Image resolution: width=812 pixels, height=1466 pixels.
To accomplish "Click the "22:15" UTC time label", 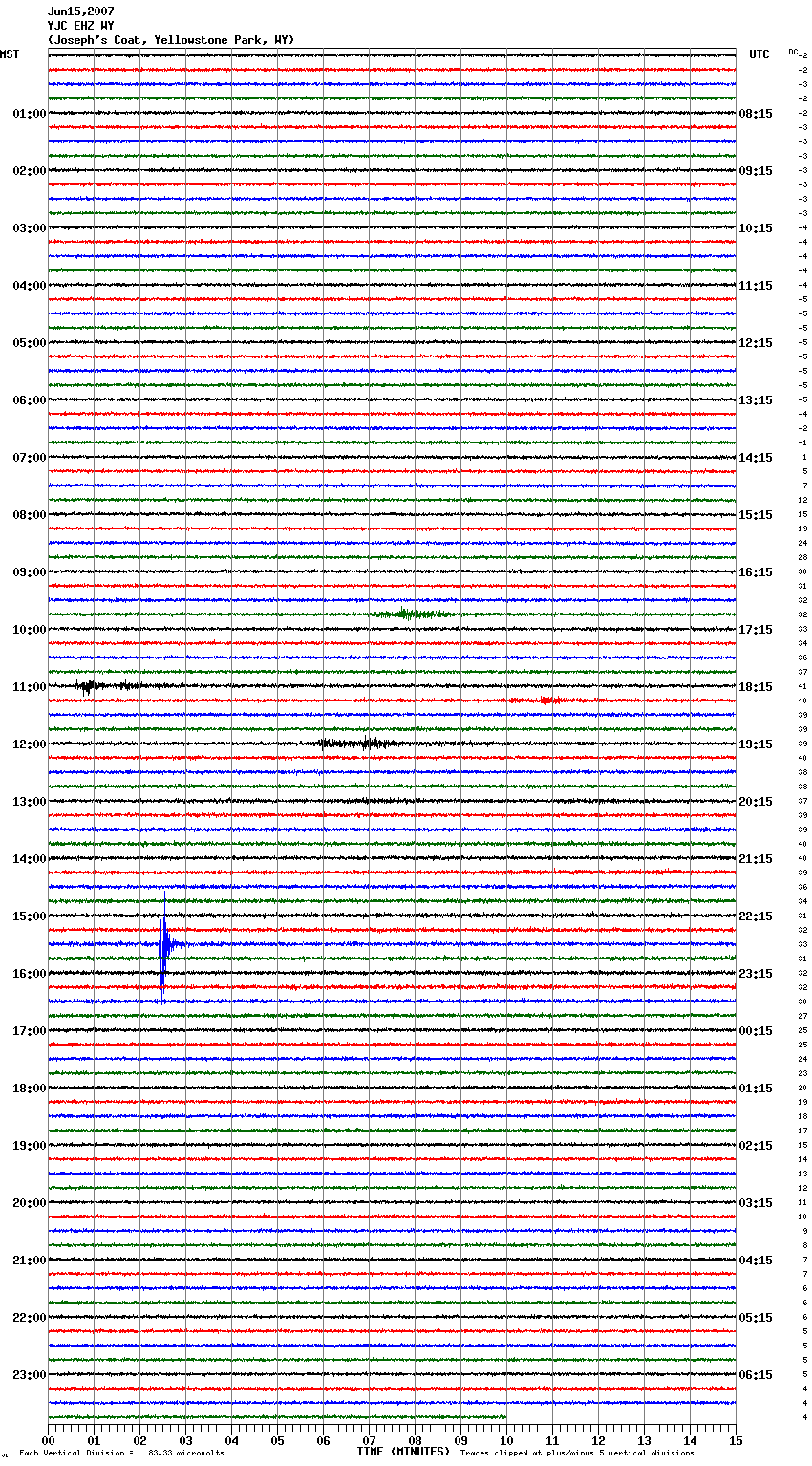I will click(756, 916).
